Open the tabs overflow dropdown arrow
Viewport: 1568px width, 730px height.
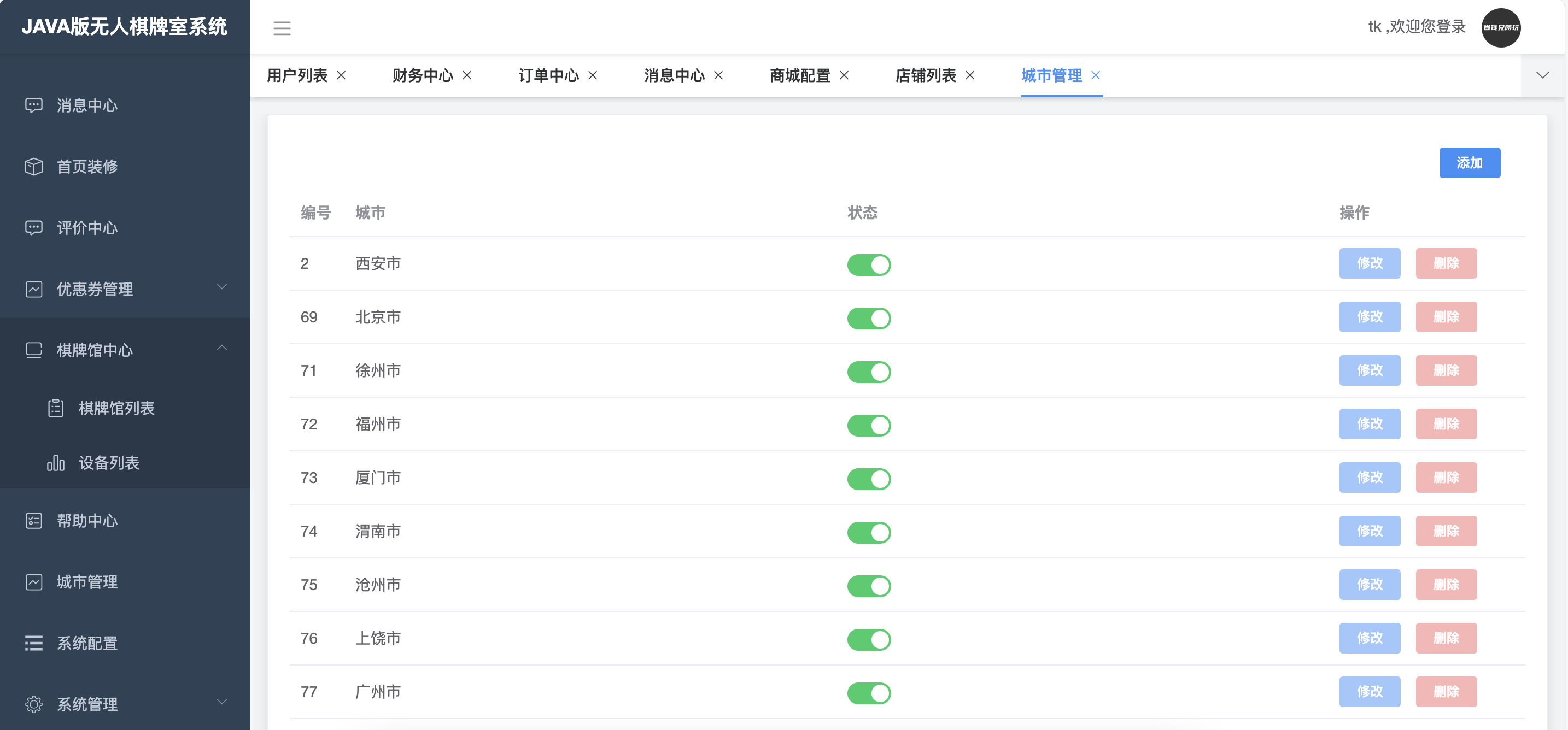tap(1542, 75)
